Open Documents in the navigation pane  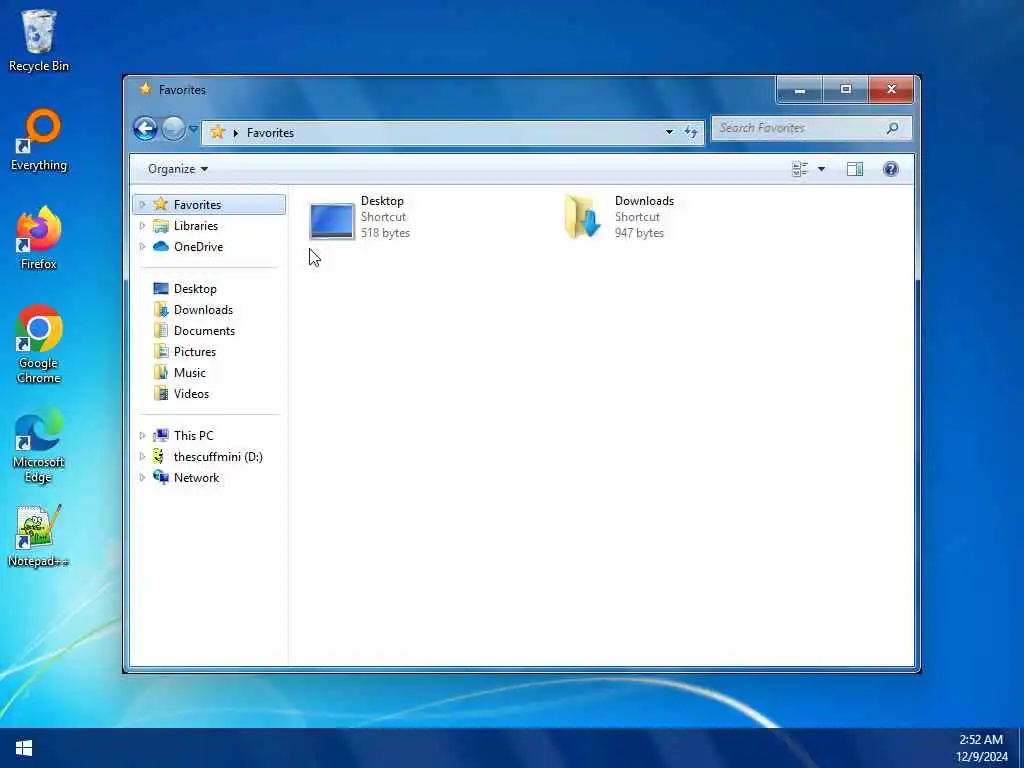[204, 330]
